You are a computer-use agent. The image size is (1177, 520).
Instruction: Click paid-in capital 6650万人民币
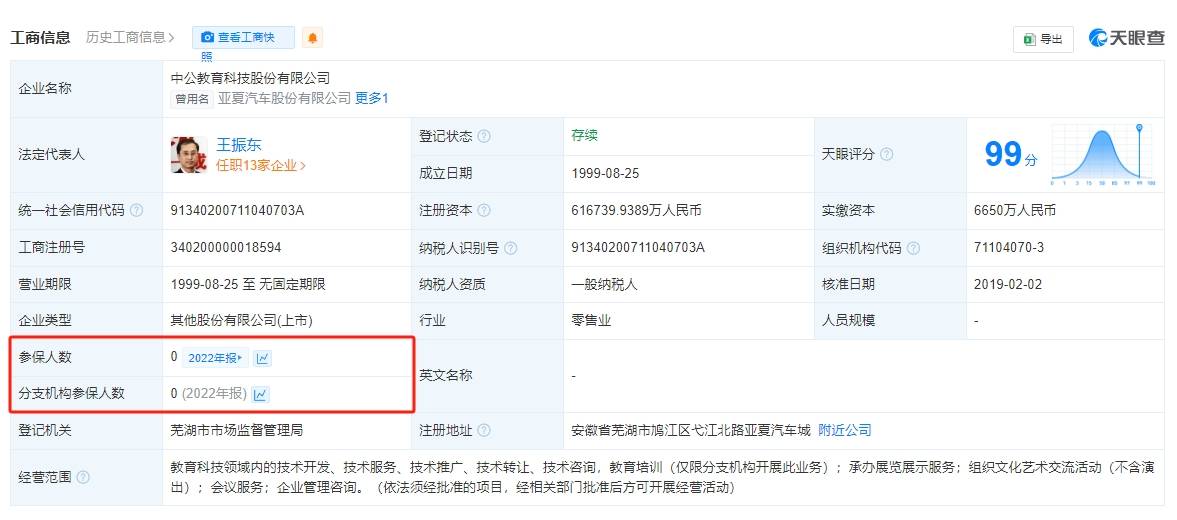(1015, 211)
